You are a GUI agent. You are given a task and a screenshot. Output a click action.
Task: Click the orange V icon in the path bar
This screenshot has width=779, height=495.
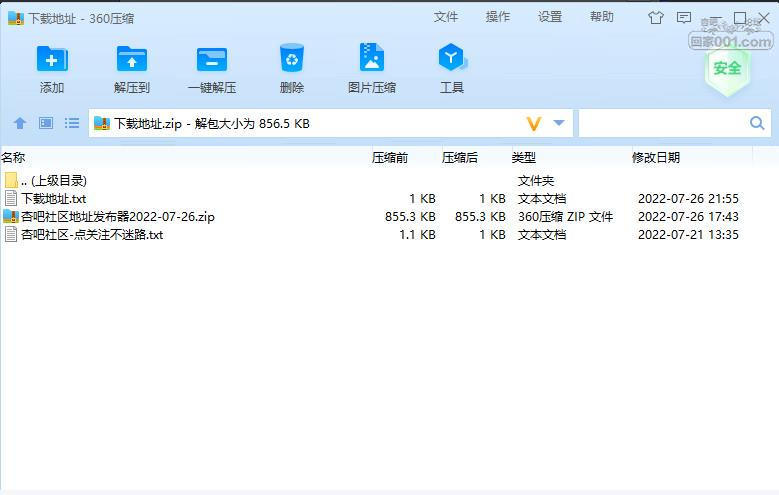click(534, 123)
